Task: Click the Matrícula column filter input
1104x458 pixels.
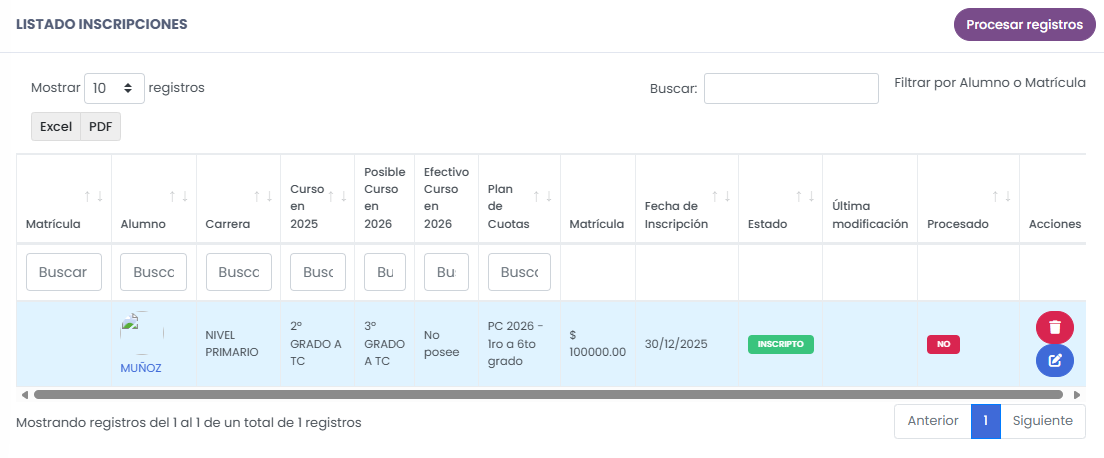Action: point(64,272)
